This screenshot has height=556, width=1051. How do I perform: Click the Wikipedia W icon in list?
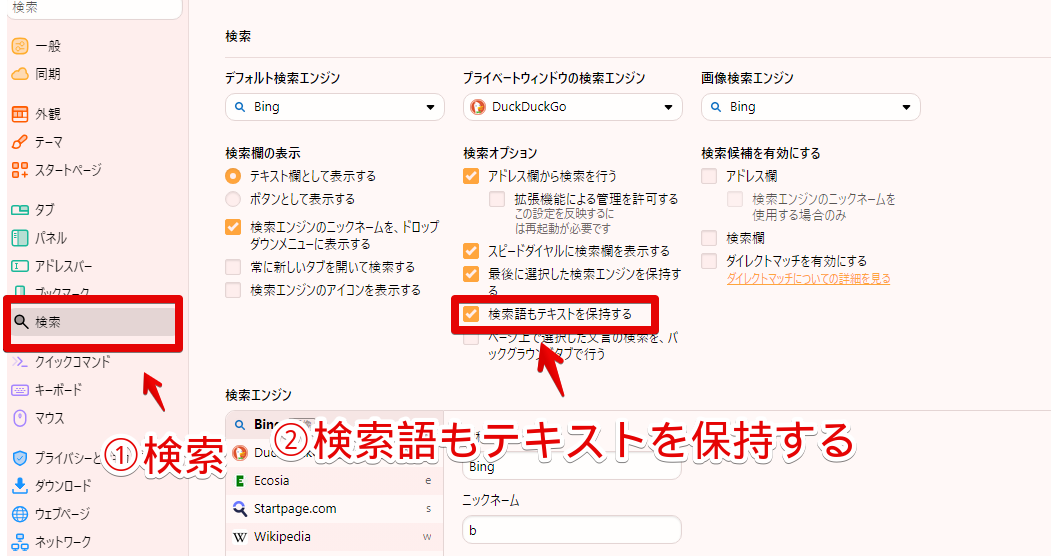[x=240, y=537]
